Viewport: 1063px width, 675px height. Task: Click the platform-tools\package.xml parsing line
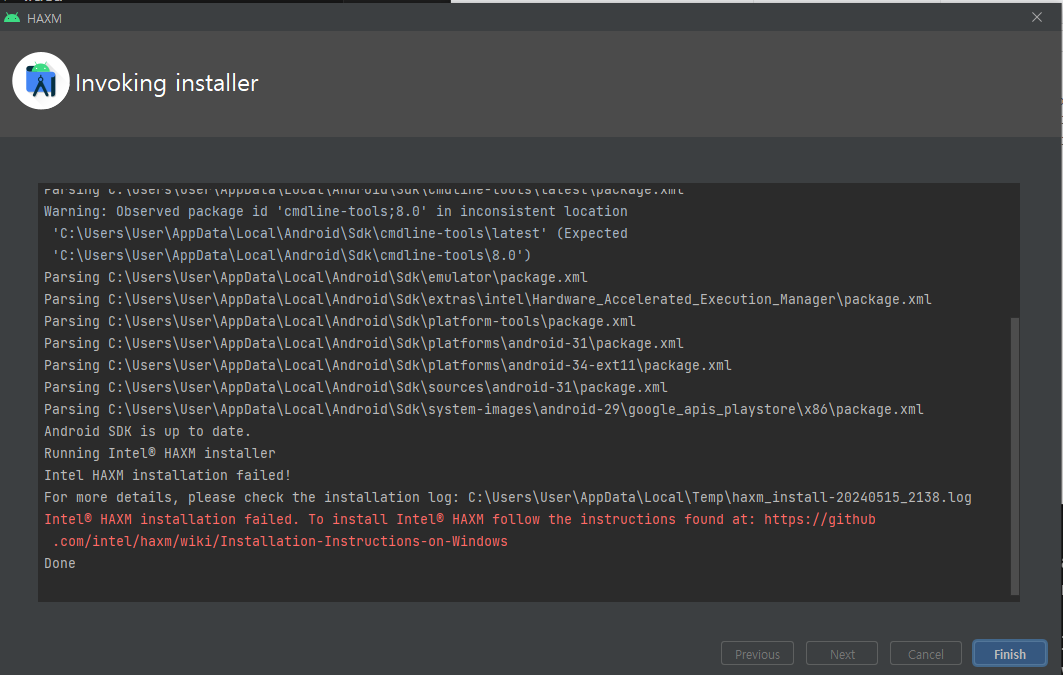[x=340, y=321]
